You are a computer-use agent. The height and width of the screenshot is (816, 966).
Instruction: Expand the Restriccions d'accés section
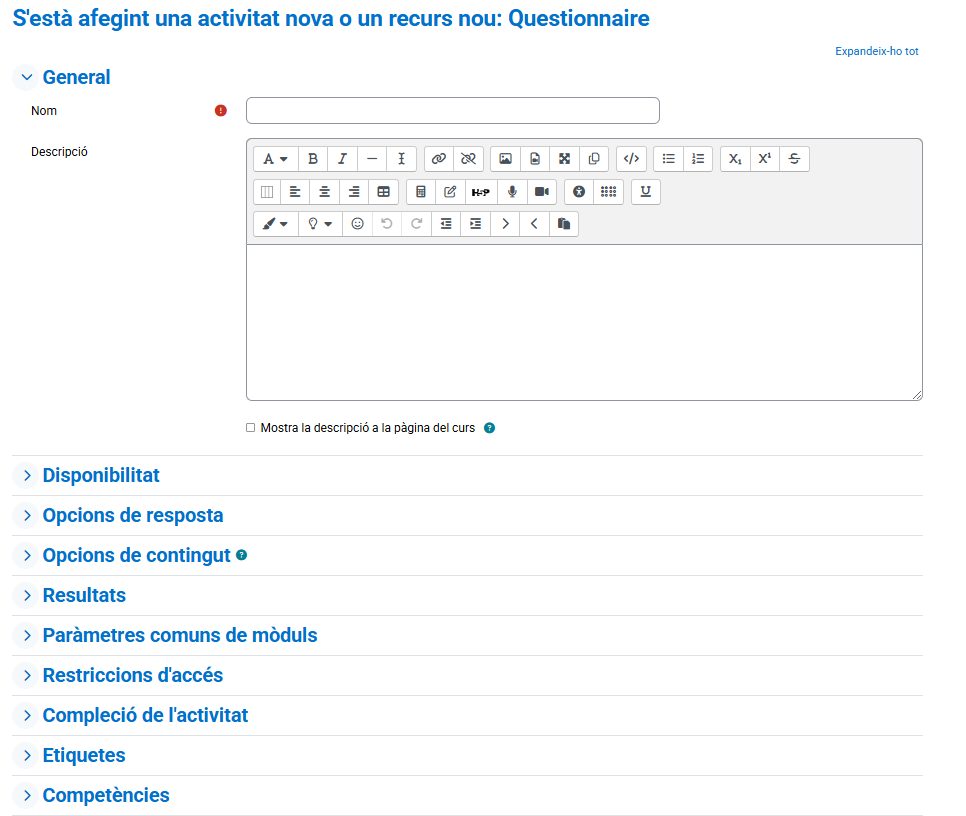[132, 676]
